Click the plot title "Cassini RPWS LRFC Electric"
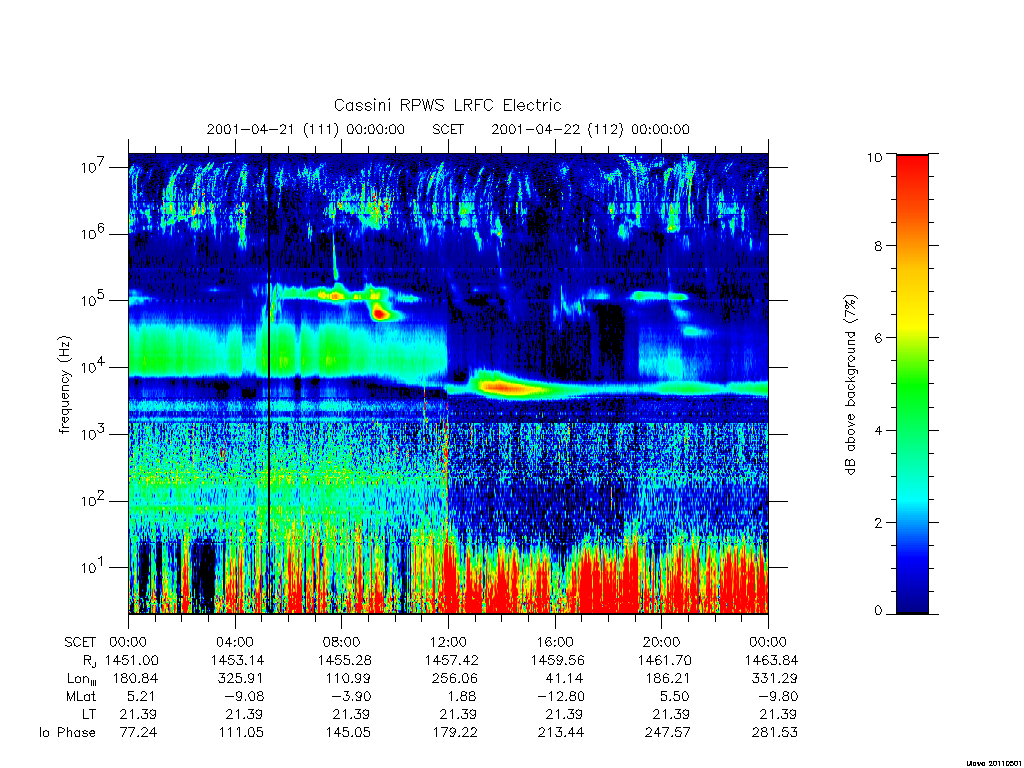This screenshot has height=768, width=1024. (x=447, y=106)
